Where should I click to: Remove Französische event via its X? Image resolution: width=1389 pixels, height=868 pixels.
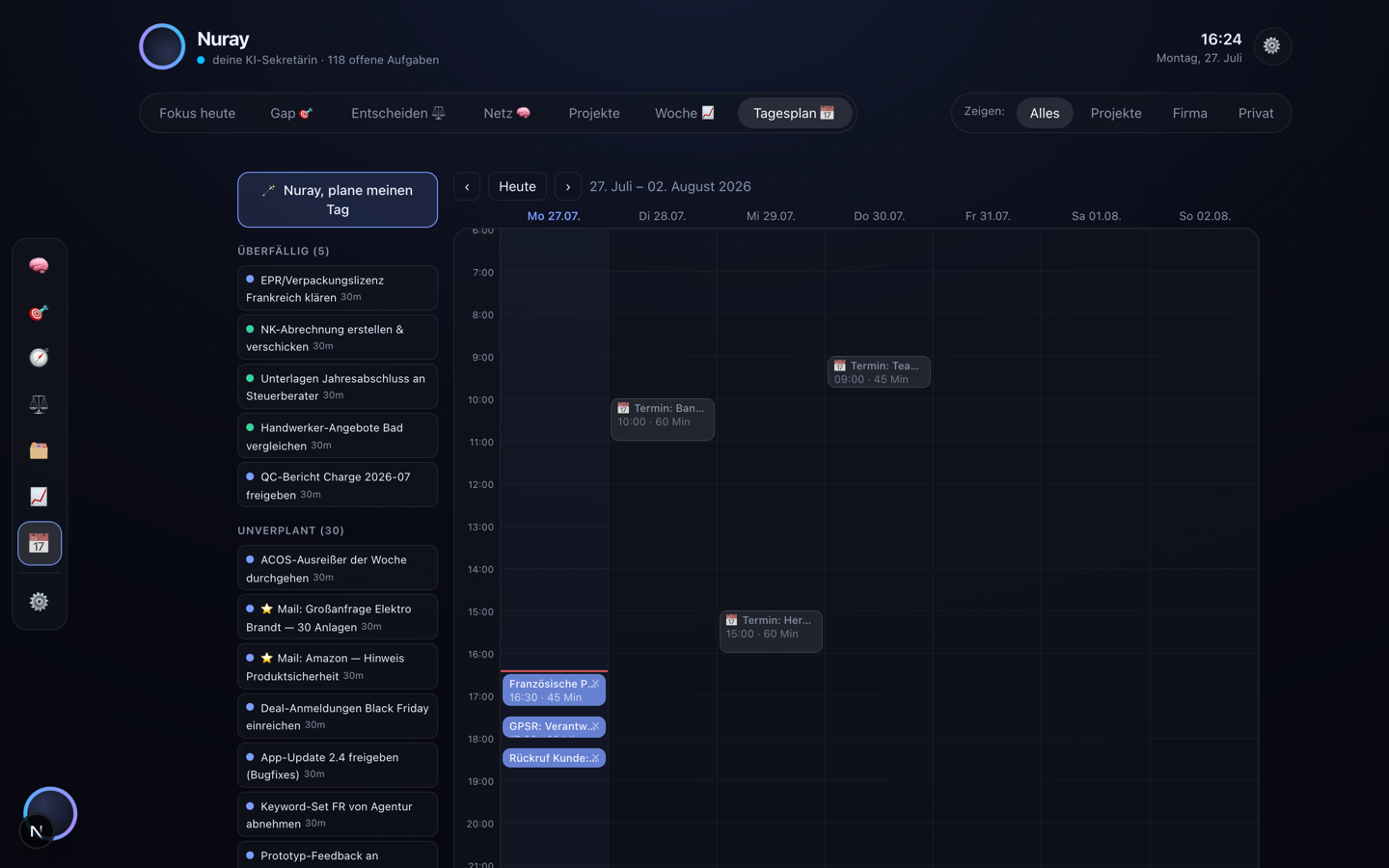click(x=595, y=684)
